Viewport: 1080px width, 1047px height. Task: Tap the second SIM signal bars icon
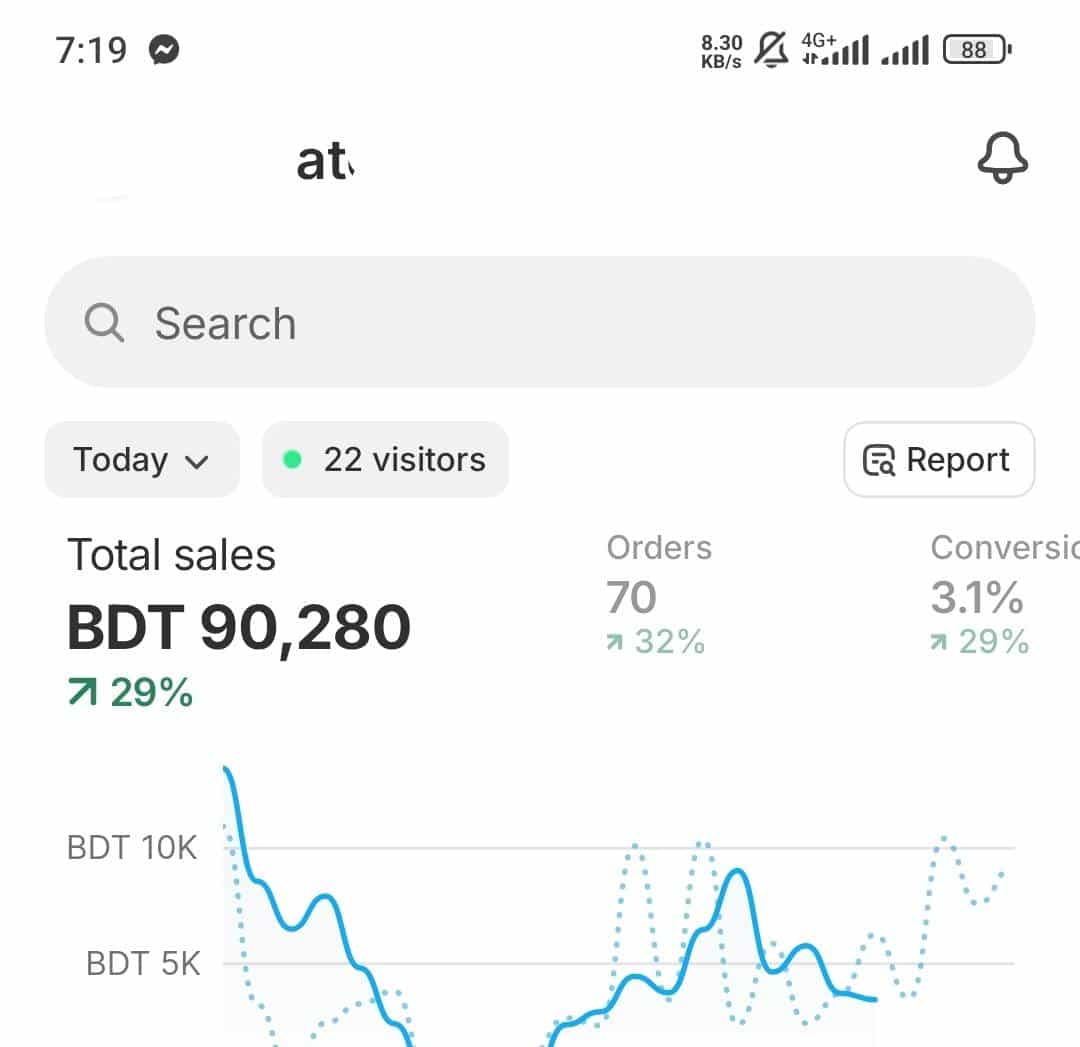905,50
